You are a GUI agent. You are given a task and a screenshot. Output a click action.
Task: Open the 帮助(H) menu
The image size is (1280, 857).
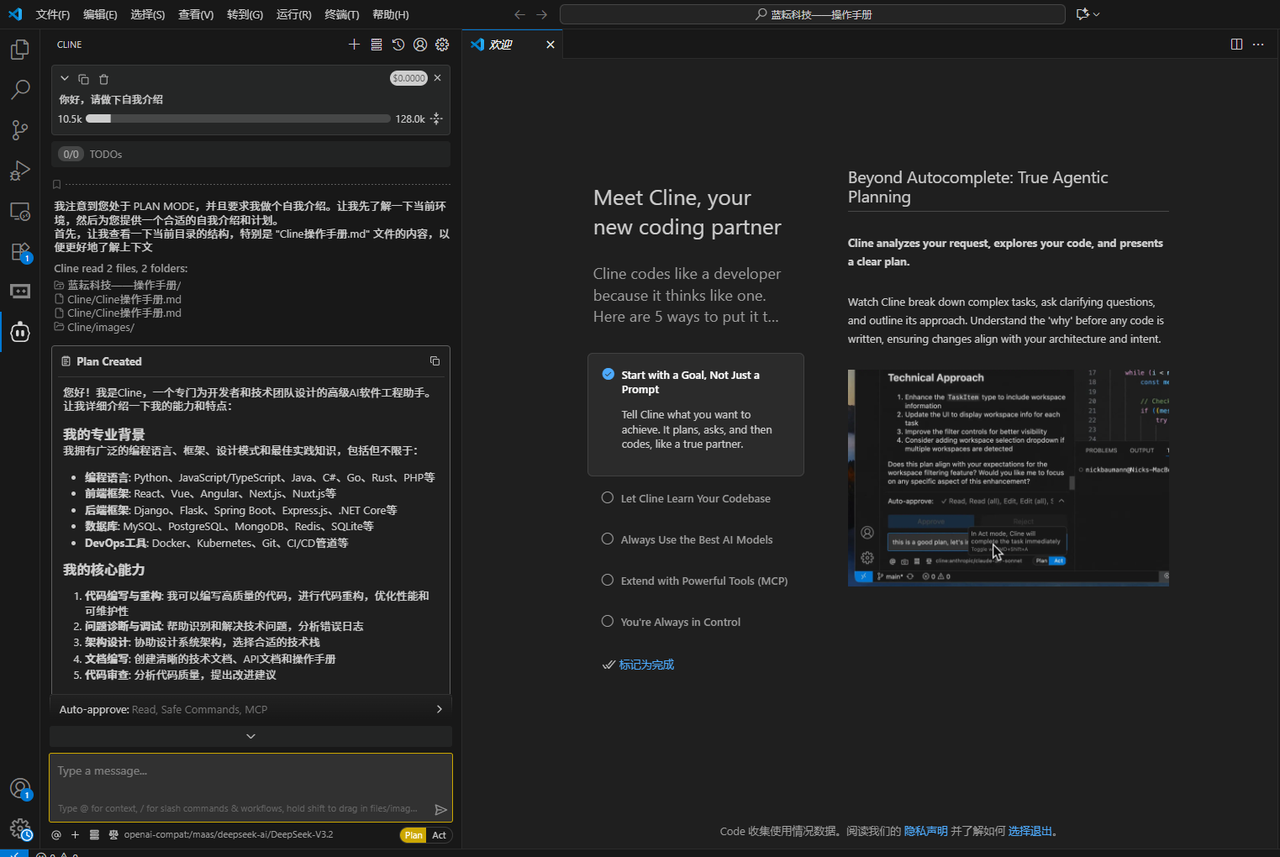(390, 15)
